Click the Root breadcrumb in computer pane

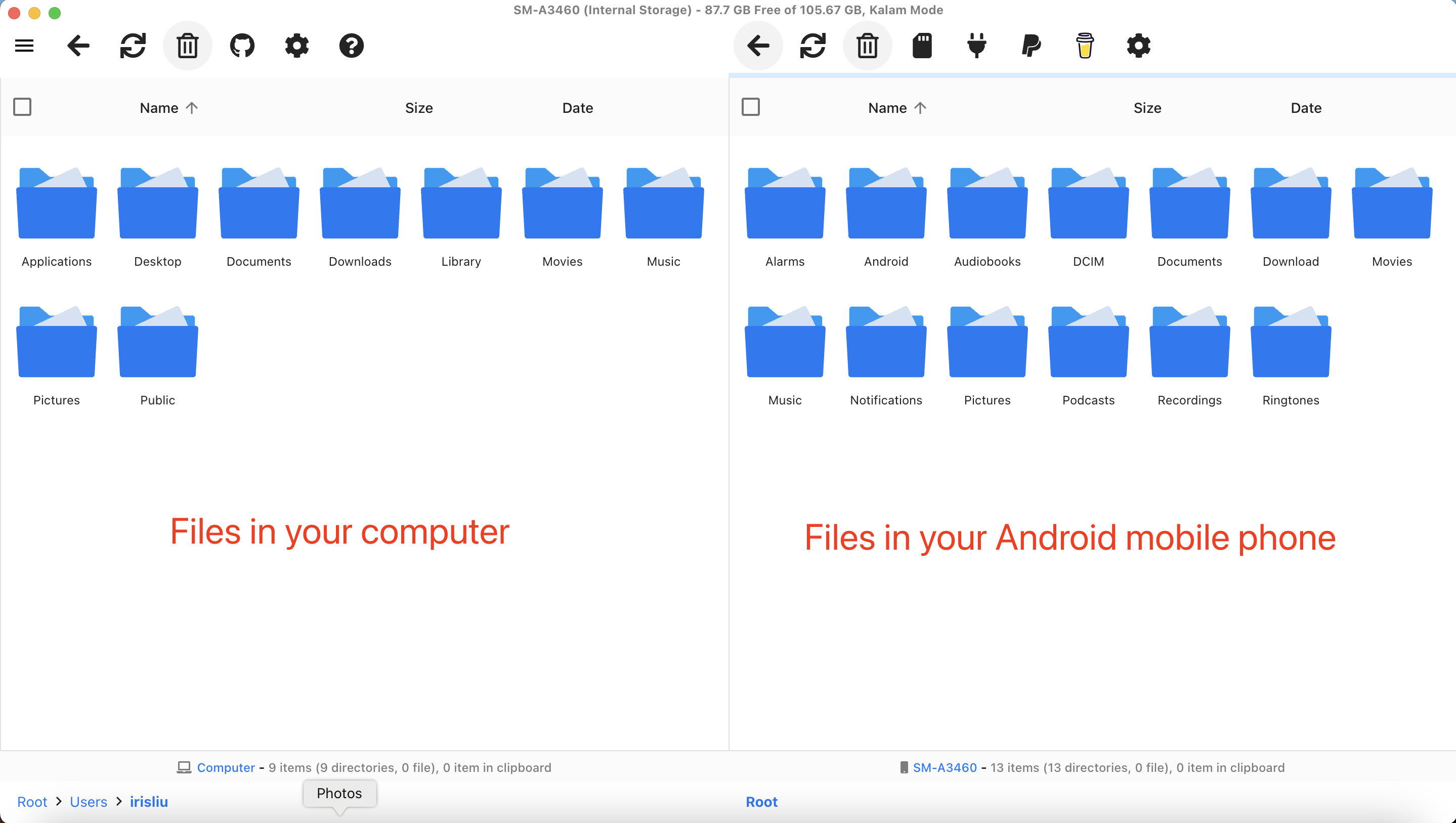tap(32, 802)
